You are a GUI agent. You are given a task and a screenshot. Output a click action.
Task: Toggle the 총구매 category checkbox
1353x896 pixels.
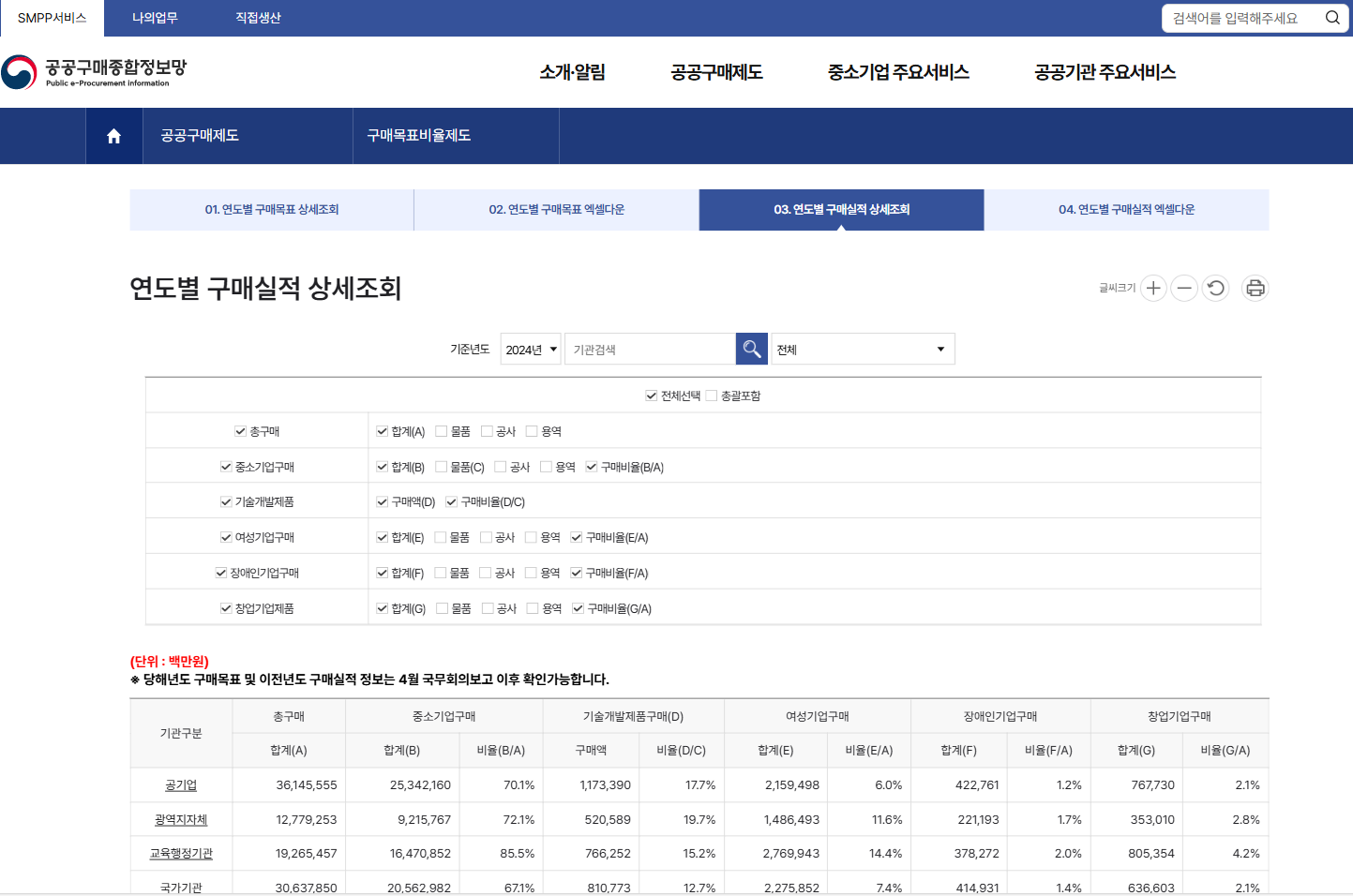pyautogui.click(x=240, y=431)
